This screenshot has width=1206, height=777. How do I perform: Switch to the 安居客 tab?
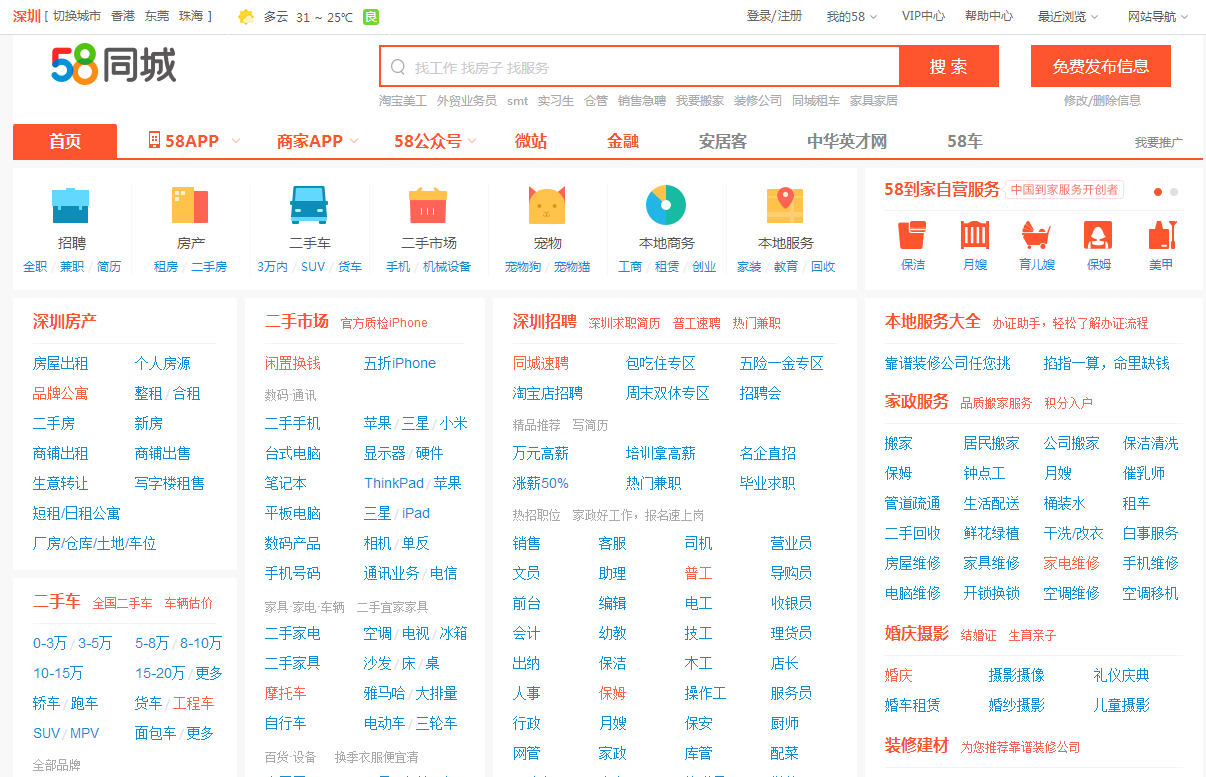(722, 141)
